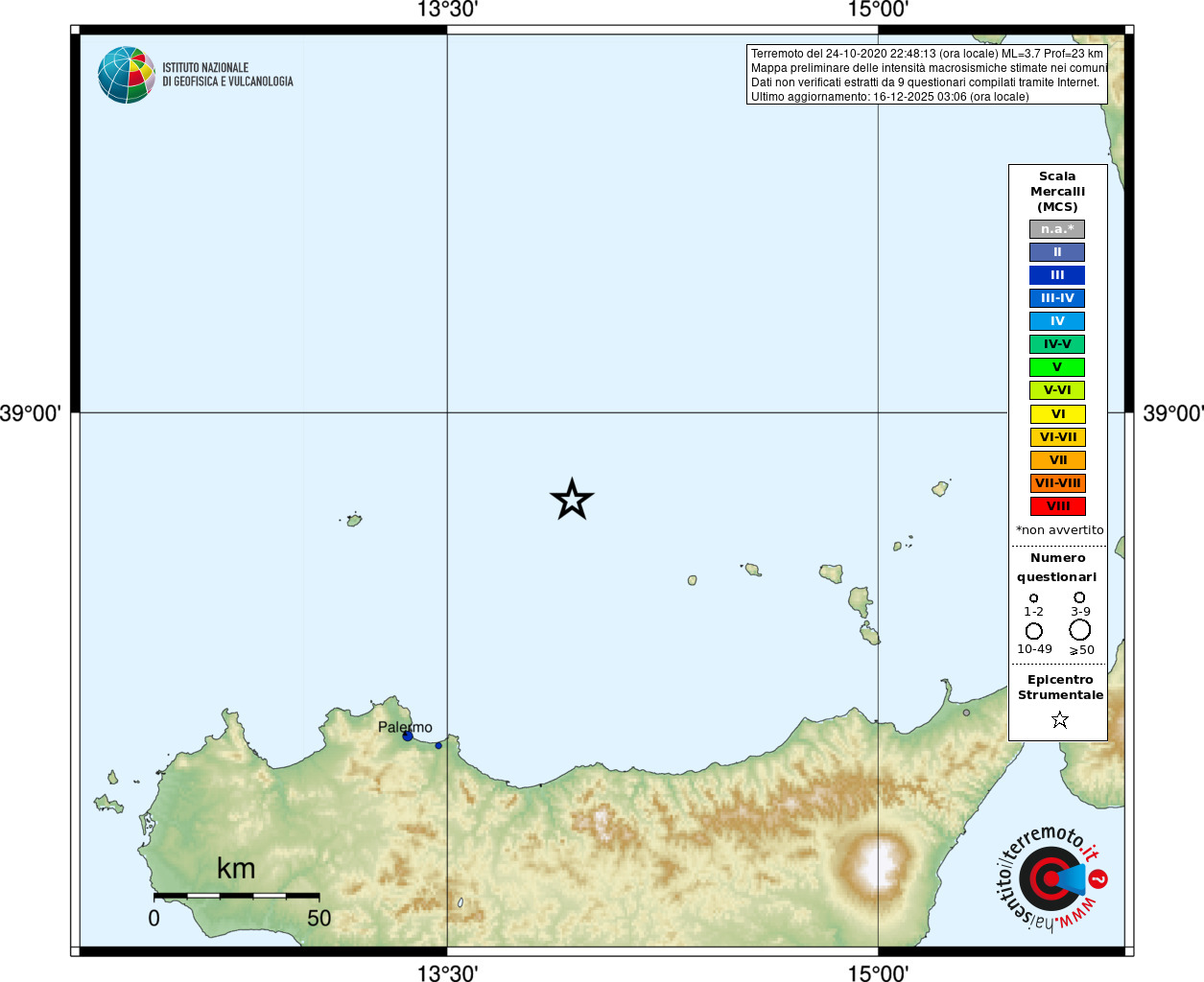This screenshot has height=982, width=1204.
Task: Click Stromboli island in the northeast
Action: (x=940, y=488)
